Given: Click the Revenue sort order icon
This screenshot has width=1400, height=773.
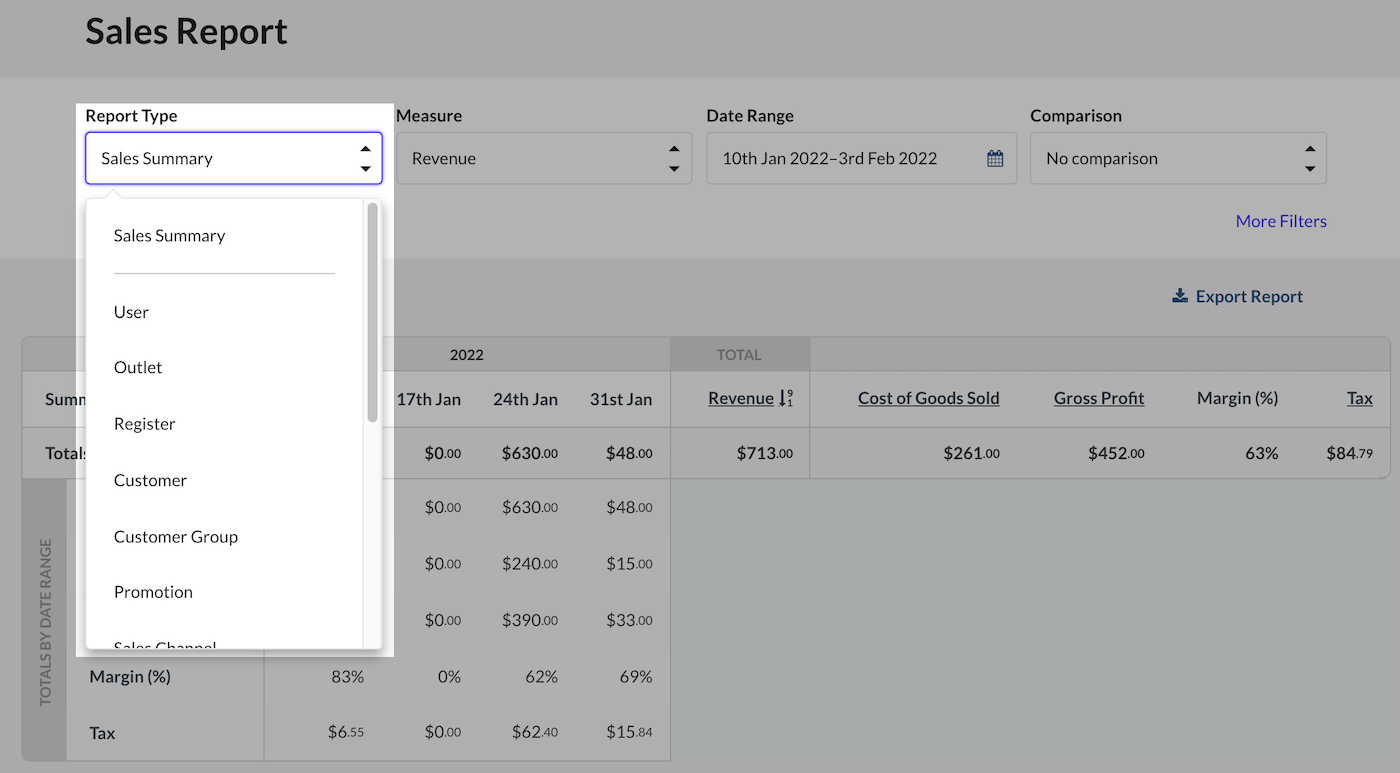Looking at the screenshot, I should click(785, 398).
